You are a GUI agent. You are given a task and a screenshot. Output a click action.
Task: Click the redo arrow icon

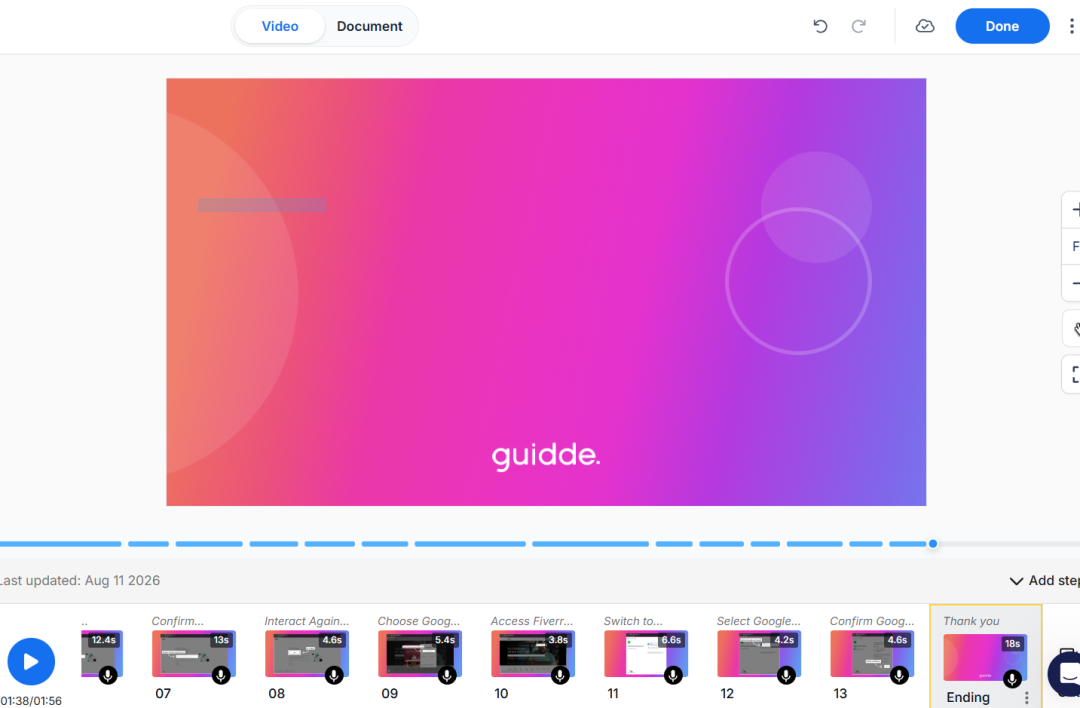tap(858, 26)
